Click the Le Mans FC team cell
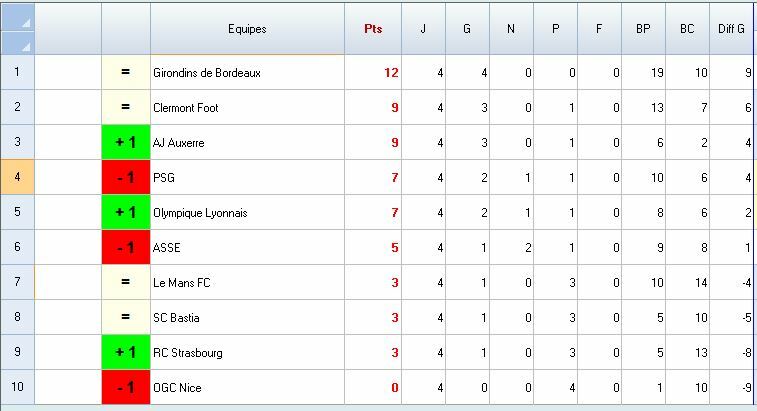The width and height of the screenshot is (757, 411). [247, 283]
